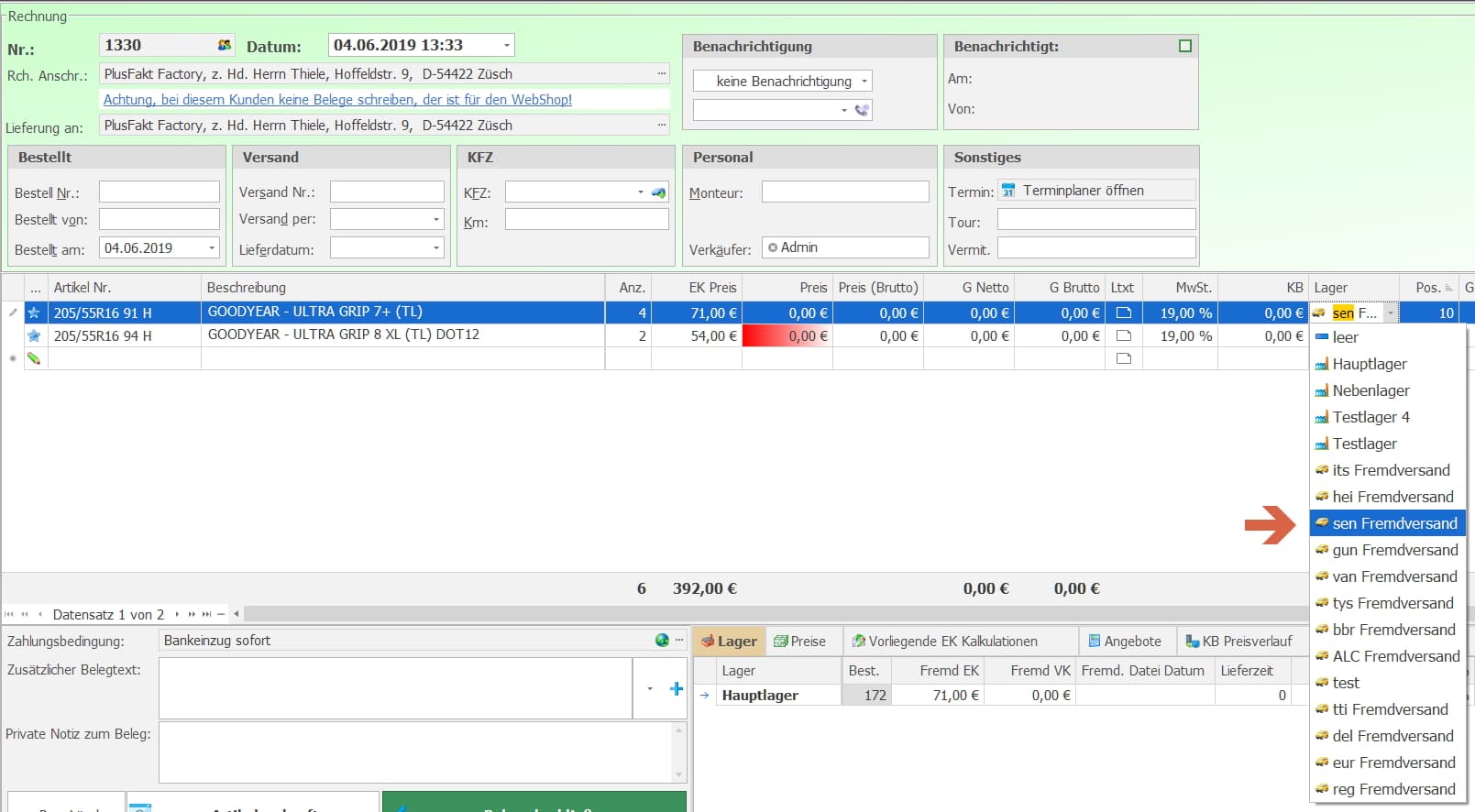Click the horizontal scrollbar below article grid
The image size is (1475, 812).
(x=775, y=614)
